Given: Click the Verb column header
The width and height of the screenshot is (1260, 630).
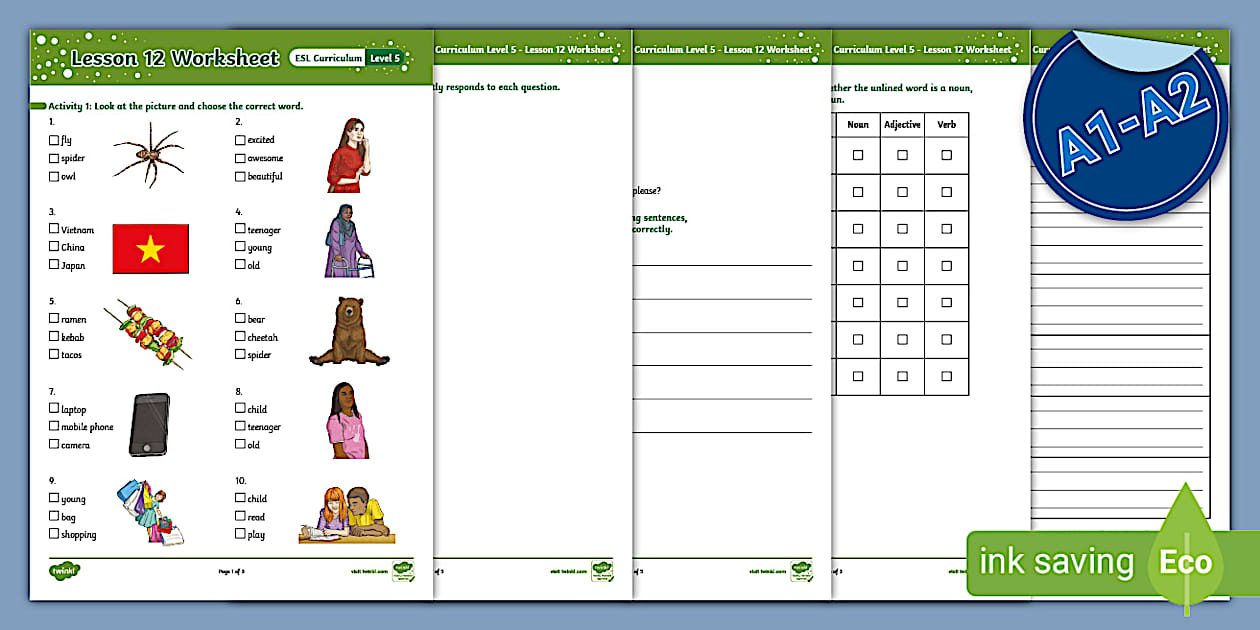Looking at the screenshot, I should pyautogui.click(x=946, y=124).
